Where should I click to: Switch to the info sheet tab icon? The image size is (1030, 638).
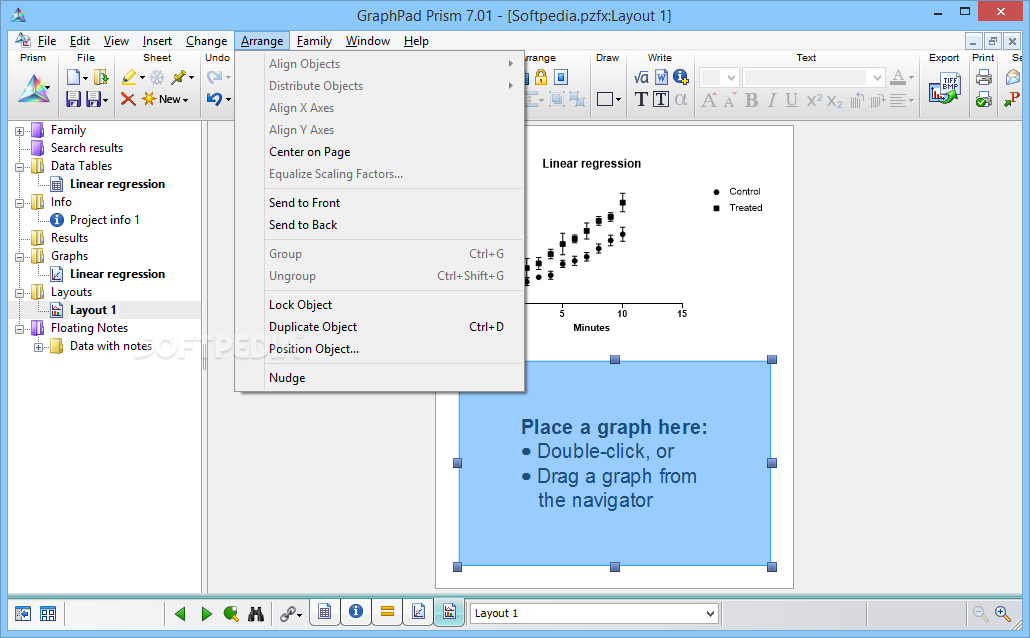click(356, 612)
